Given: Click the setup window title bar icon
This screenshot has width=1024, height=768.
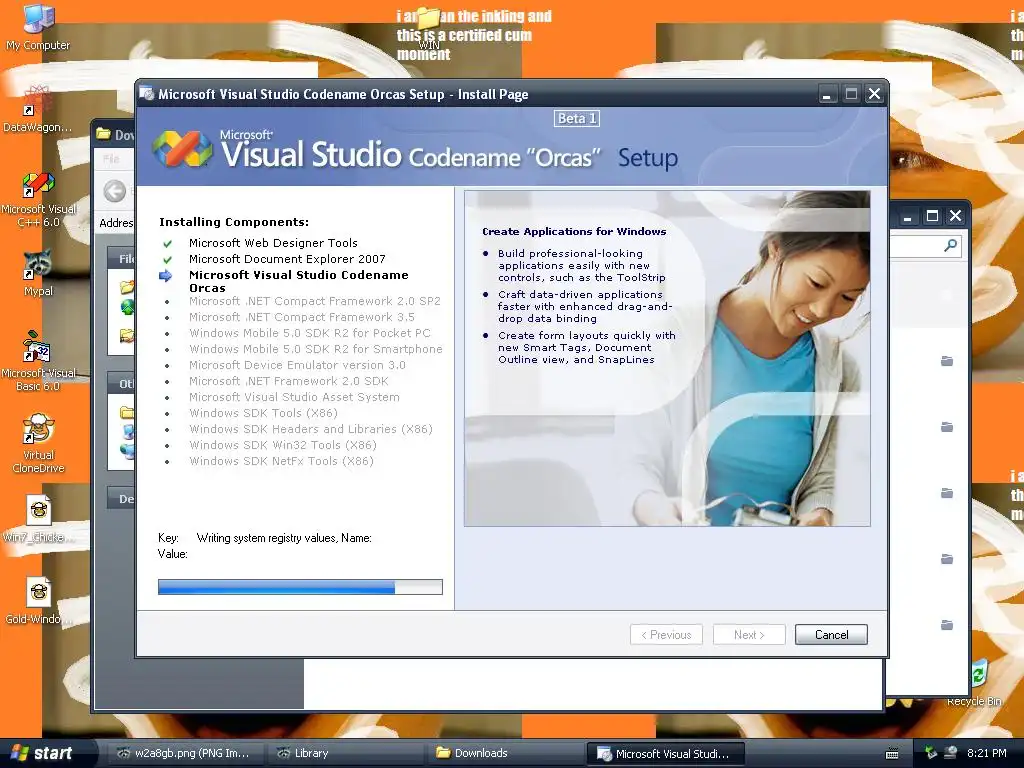Looking at the screenshot, I should coord(147,93).
